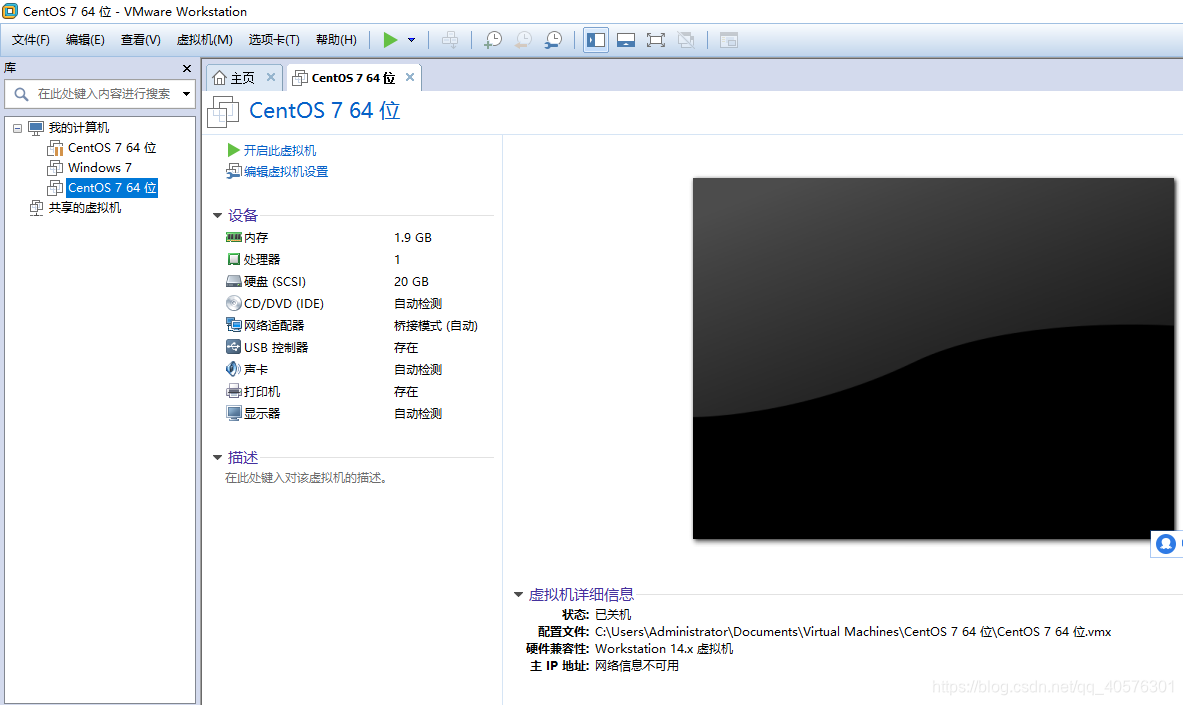Open the library search dropdown arrow
This screenshot has width=1183, height=705.
186,94
